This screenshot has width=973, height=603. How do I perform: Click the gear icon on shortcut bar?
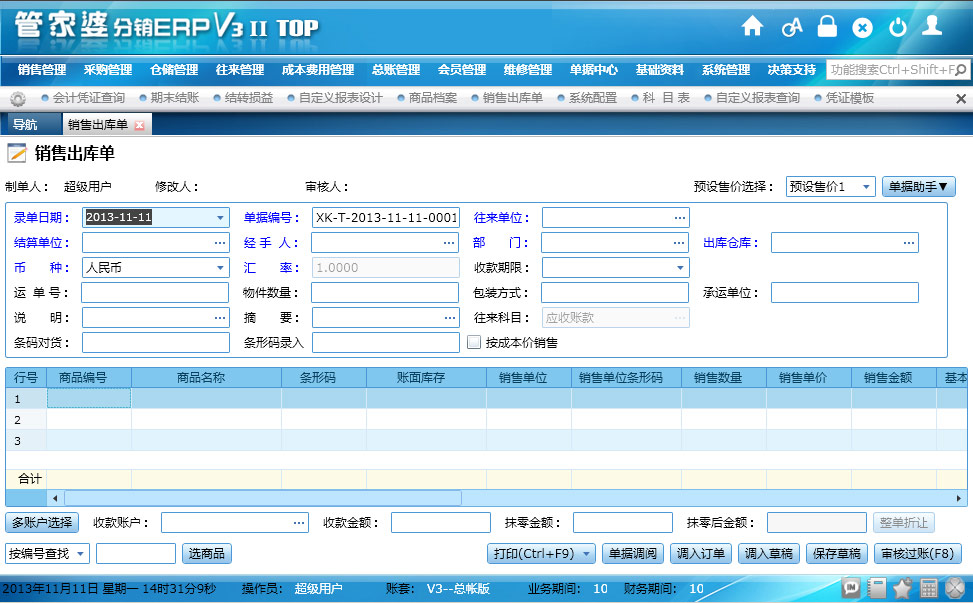17,98
